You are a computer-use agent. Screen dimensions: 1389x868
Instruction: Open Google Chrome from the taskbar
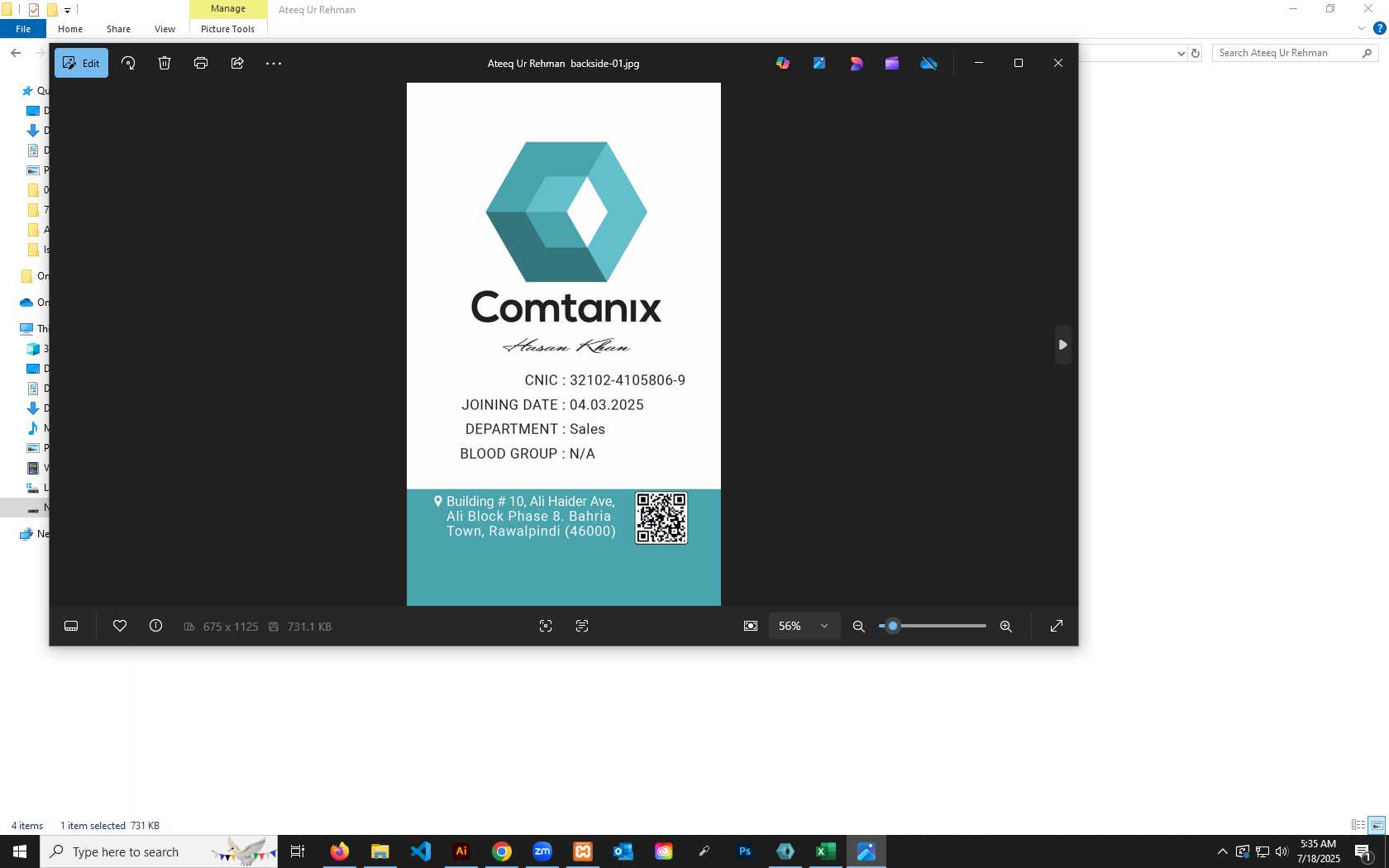click(x=502, y=851)
